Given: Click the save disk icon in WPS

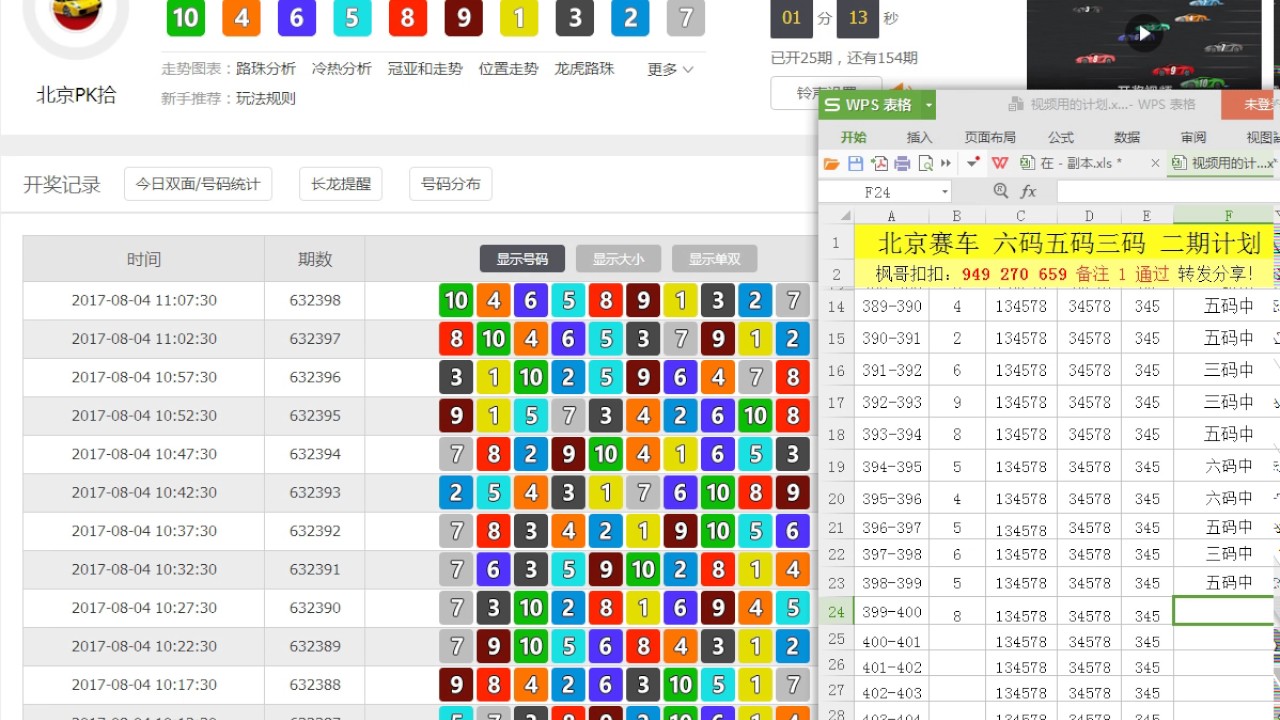Looking at the screenshot, I should click(x=855, y=163).
